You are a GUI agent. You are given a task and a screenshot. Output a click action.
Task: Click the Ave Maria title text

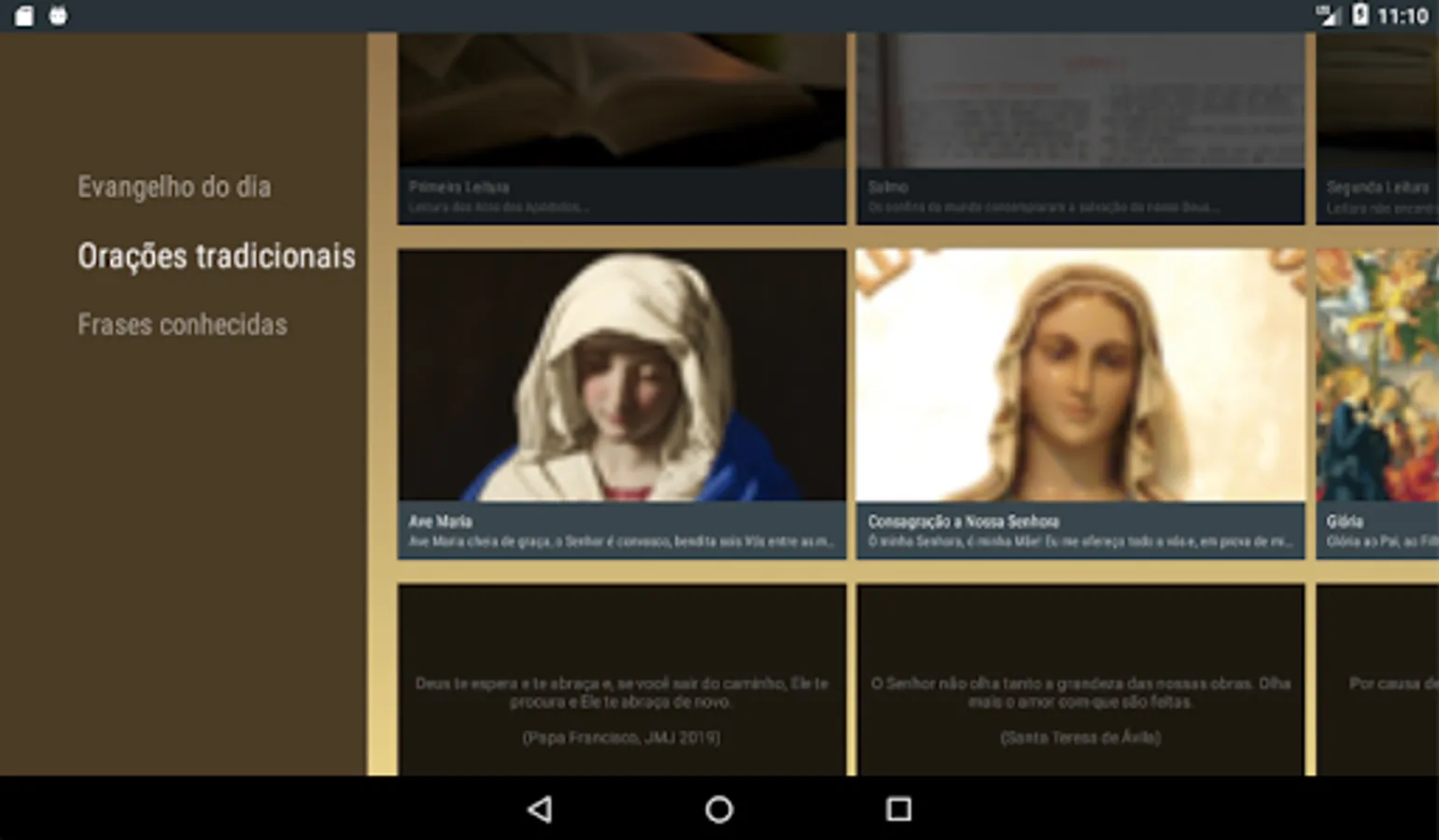click(x=440, y=522)
